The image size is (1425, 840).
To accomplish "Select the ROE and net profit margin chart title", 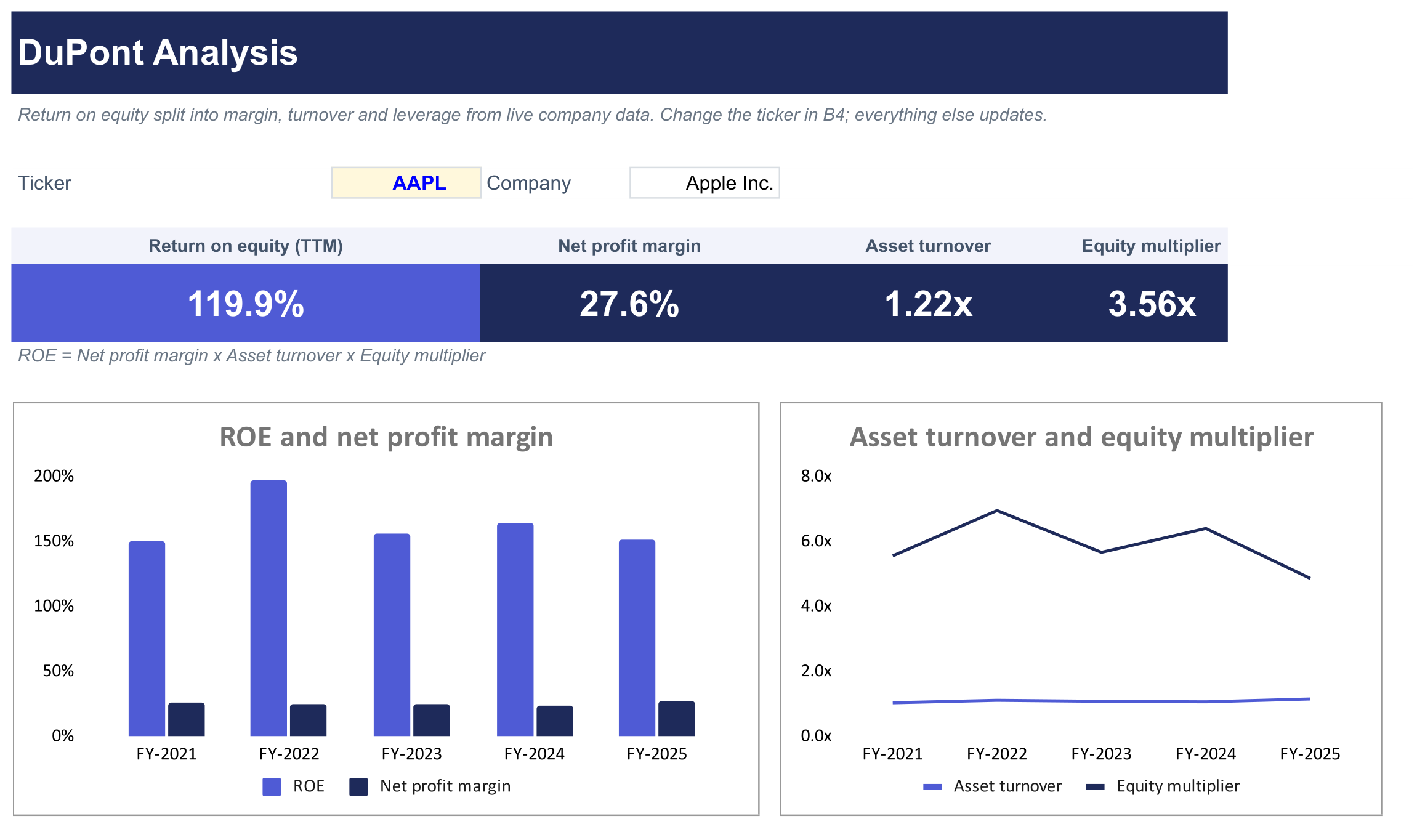I will point(387,437).
